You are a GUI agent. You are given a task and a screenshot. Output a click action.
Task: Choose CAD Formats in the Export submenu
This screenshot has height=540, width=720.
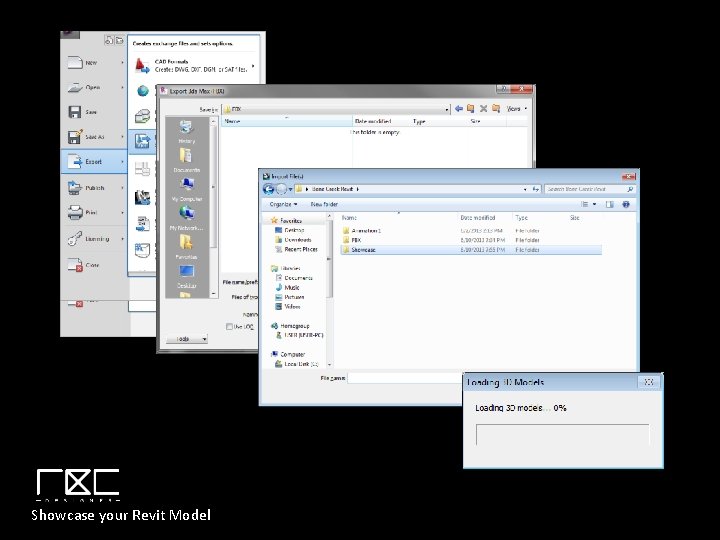[x=194, y=66]
